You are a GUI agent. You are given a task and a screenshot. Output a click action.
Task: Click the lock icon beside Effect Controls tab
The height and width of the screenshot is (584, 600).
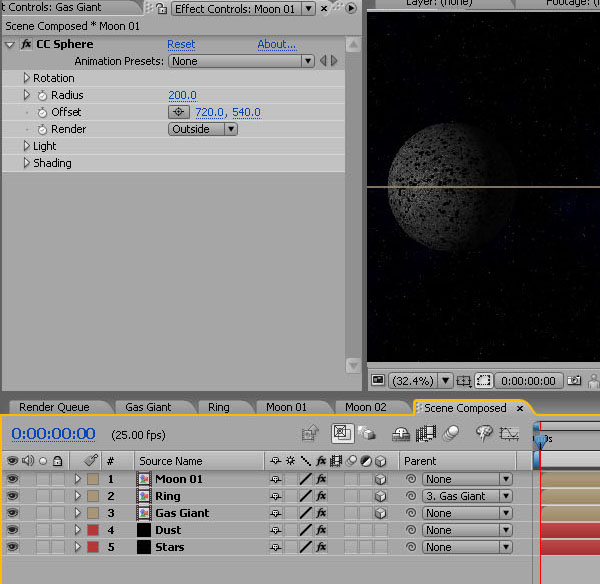click(x=160, y=9)
